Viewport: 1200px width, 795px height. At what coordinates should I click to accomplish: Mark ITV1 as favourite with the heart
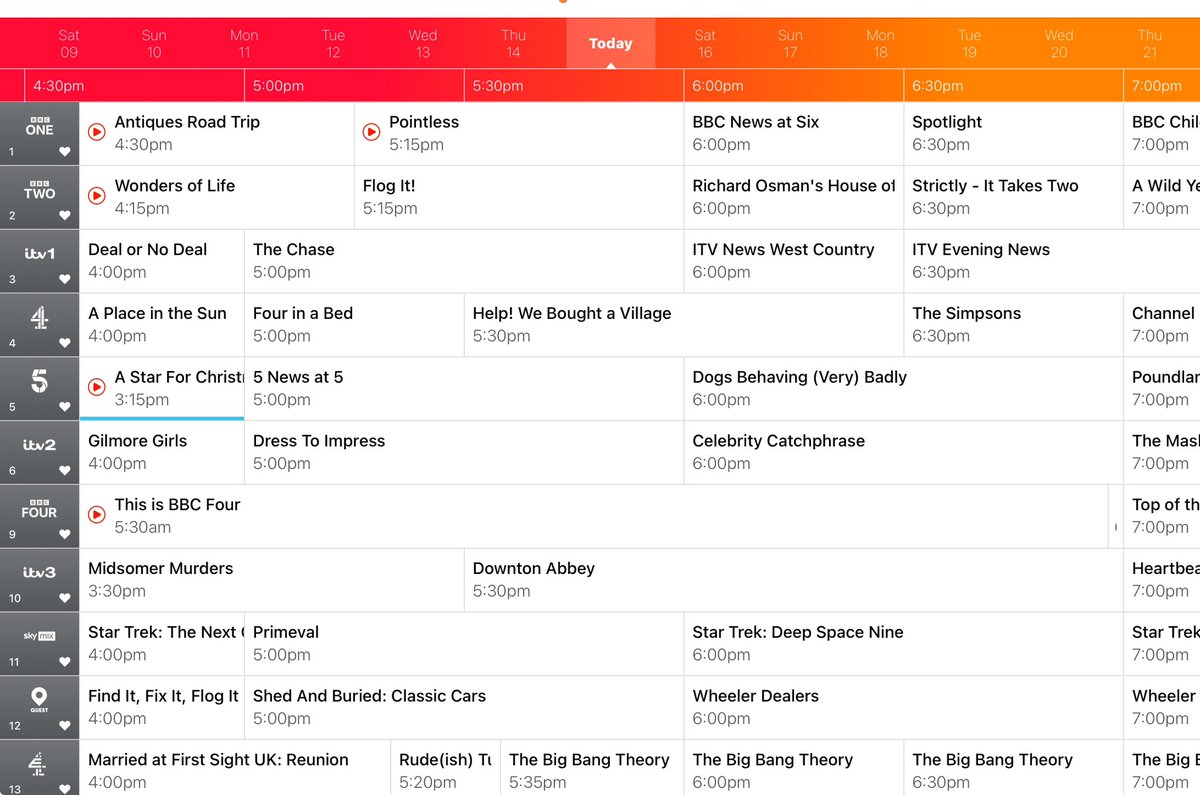(65, 280)
